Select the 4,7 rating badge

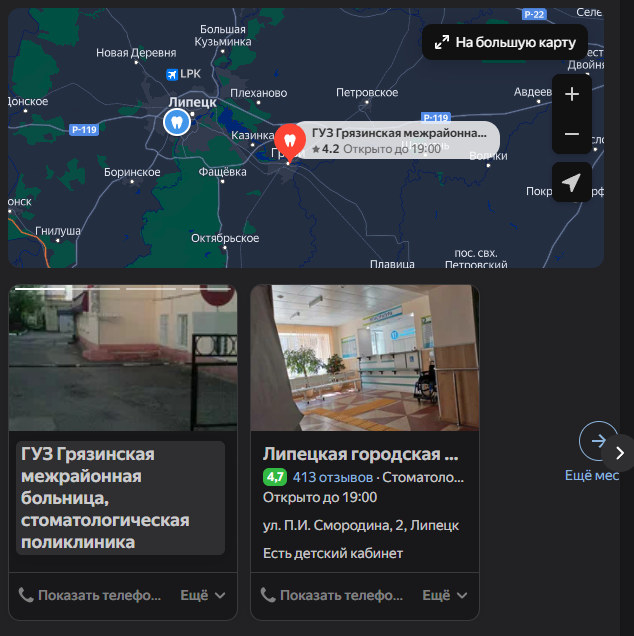coord(275,477)
